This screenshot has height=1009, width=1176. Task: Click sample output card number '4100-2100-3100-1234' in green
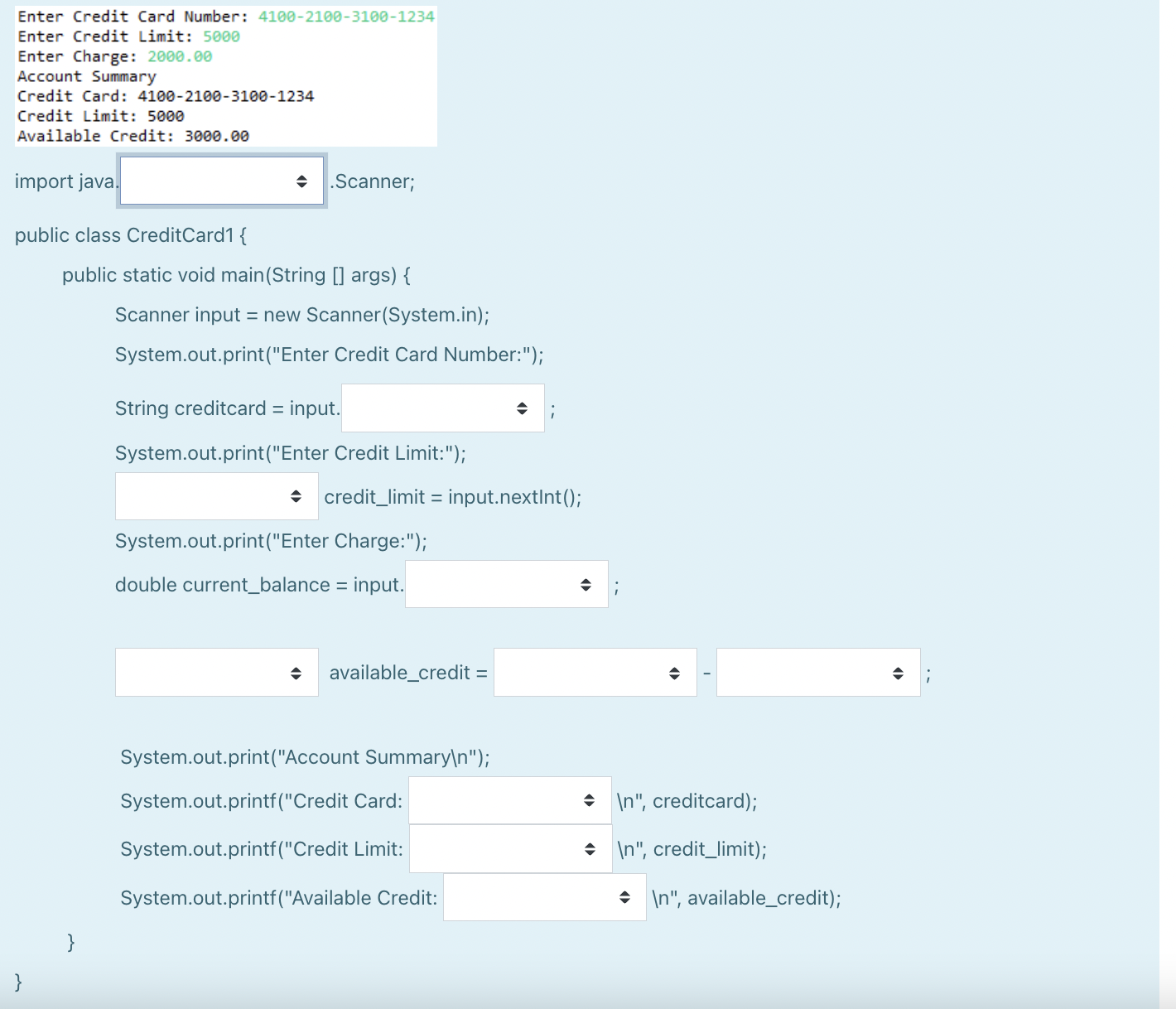tap(346, 17)
